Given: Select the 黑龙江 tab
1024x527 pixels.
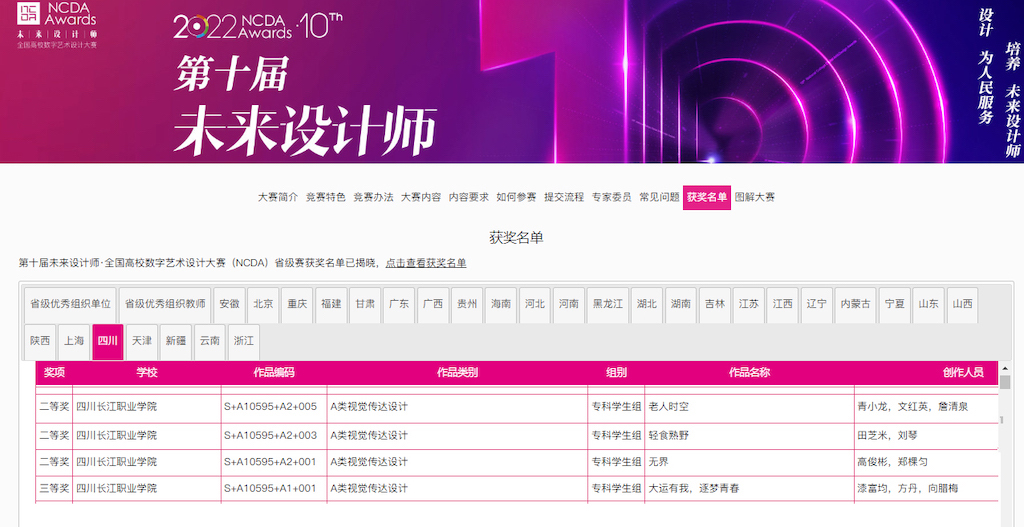Looking at the screenshot, I should point(608,304).
